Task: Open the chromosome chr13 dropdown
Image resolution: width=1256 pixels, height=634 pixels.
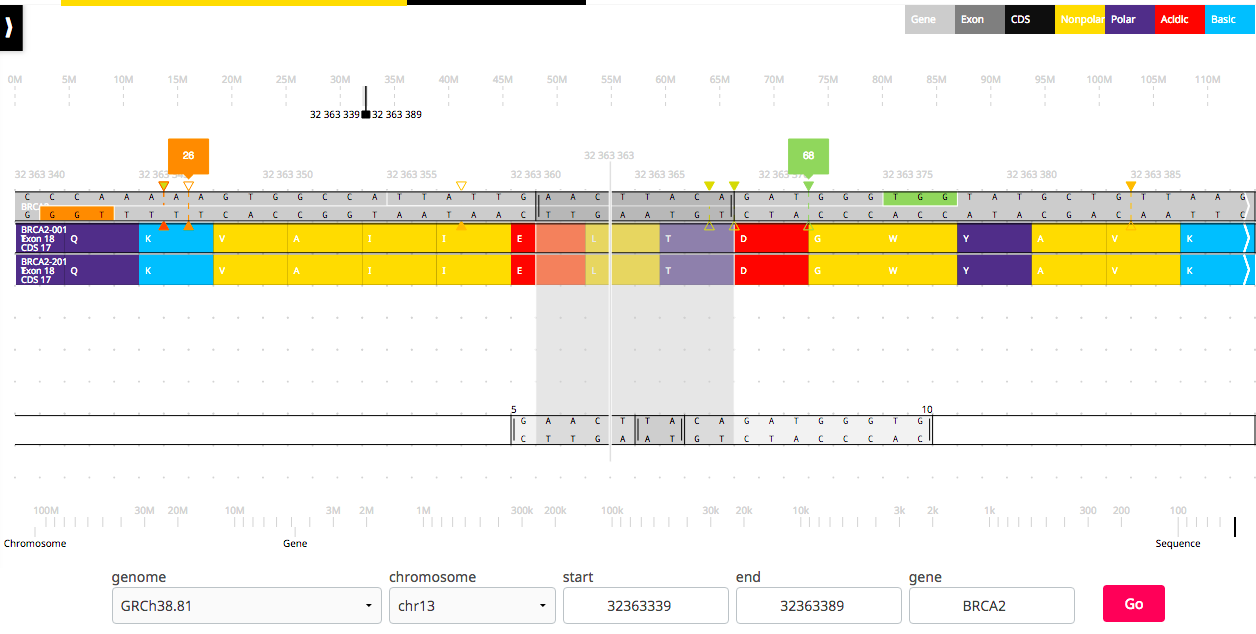Action: pyautogui.click(x=471, y=605)
